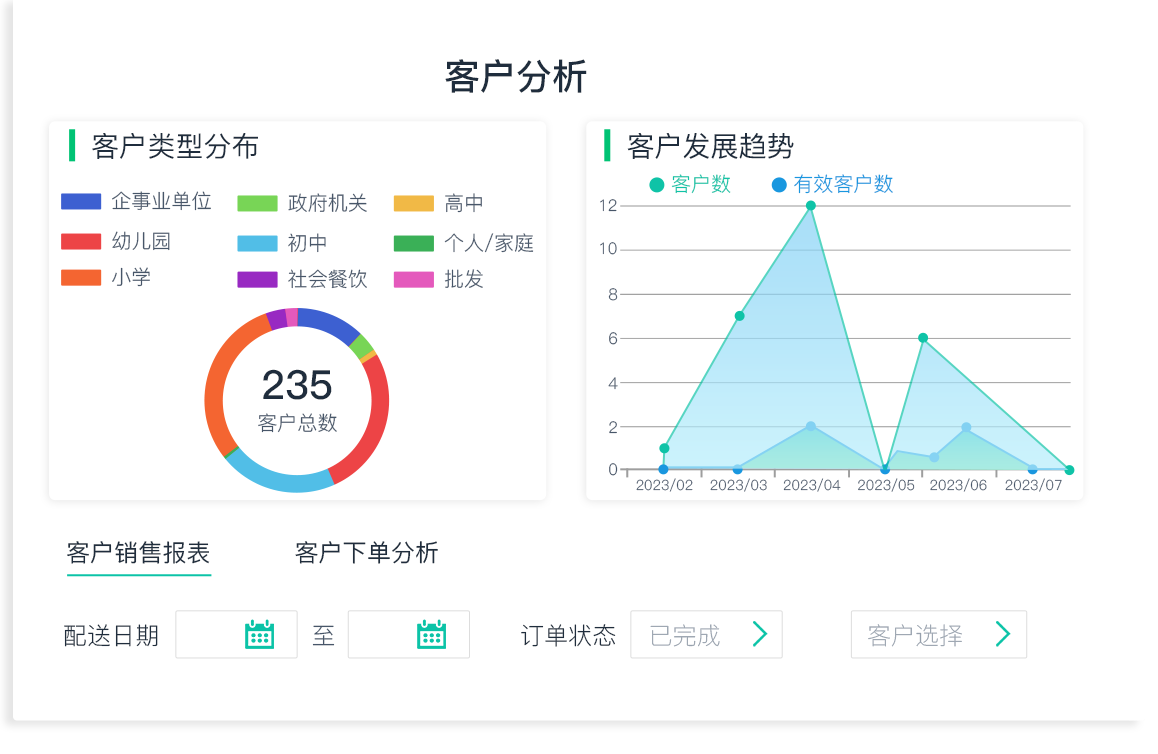Screen dimensions: 1158x754
Task: Switch to the 客户销售报表 tab
Action: (x=139, y=553)
